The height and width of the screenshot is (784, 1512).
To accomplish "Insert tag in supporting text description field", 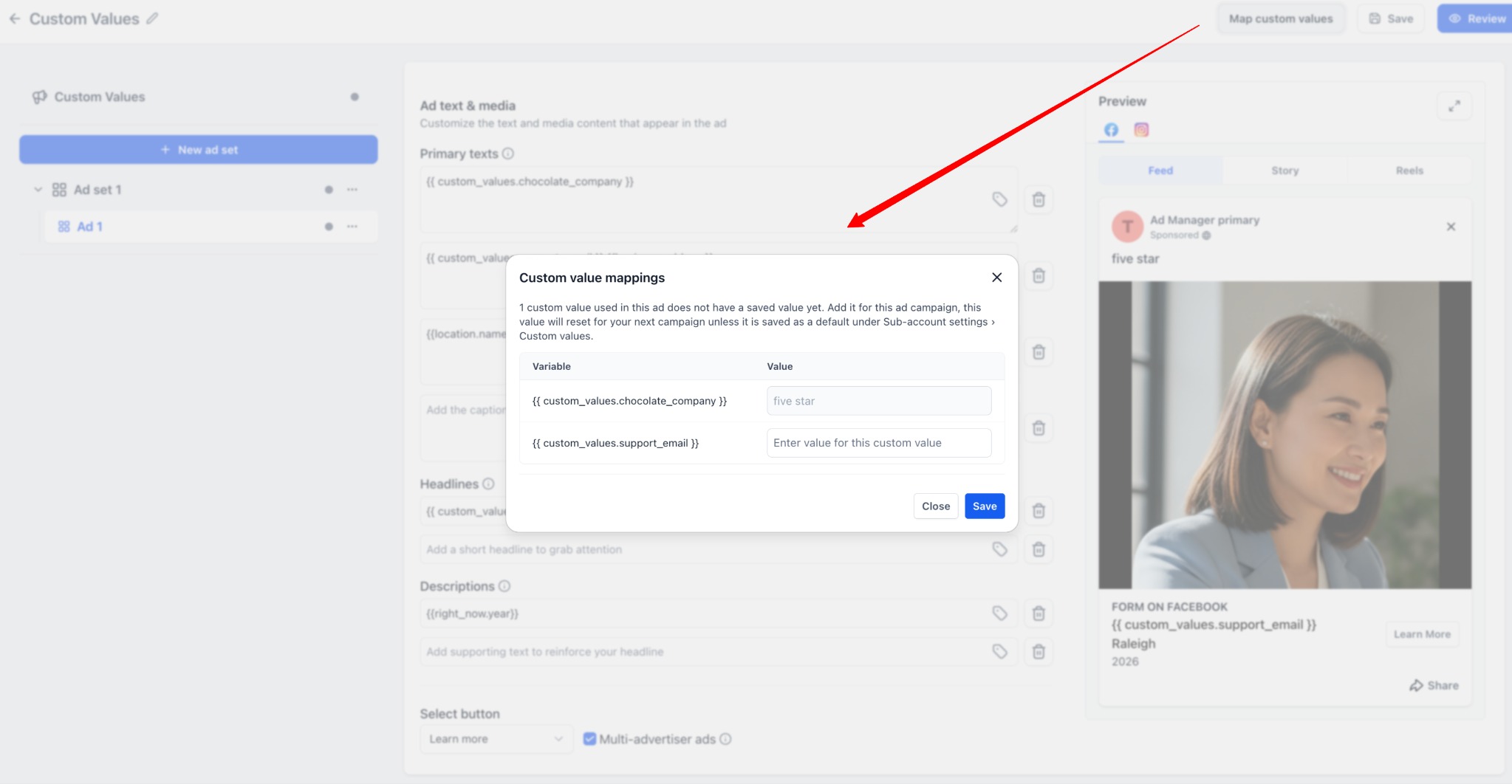I will [x=999, y=652].
